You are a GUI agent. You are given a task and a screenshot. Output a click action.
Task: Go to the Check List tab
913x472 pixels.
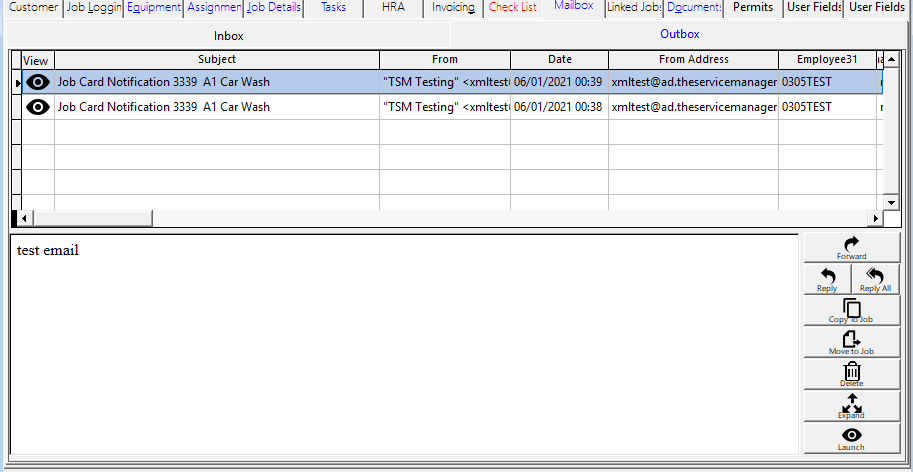pyautogui.click(x=513, y=8)
